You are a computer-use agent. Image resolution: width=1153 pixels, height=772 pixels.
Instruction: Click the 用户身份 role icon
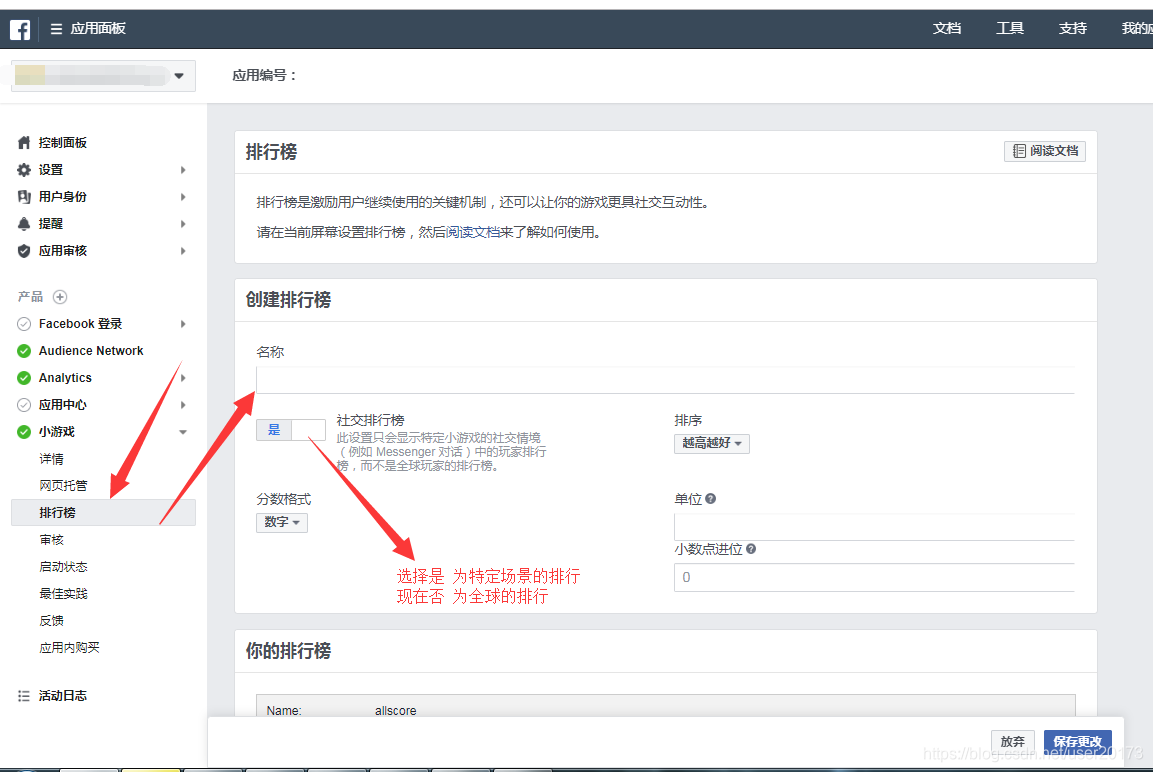[24, 197]
